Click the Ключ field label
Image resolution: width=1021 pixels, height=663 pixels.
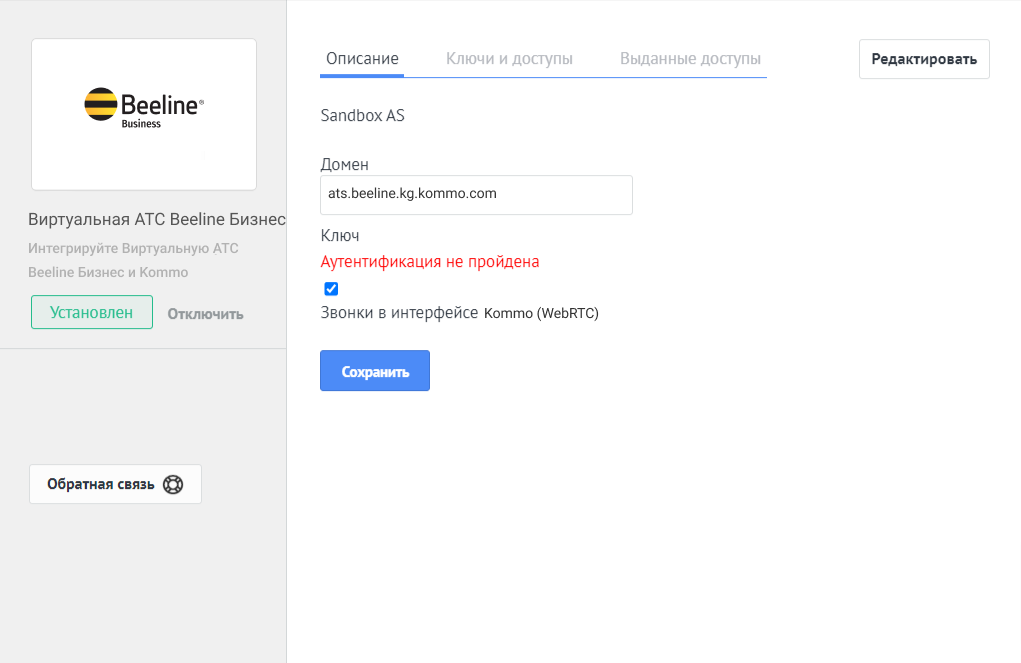(340, 236)
